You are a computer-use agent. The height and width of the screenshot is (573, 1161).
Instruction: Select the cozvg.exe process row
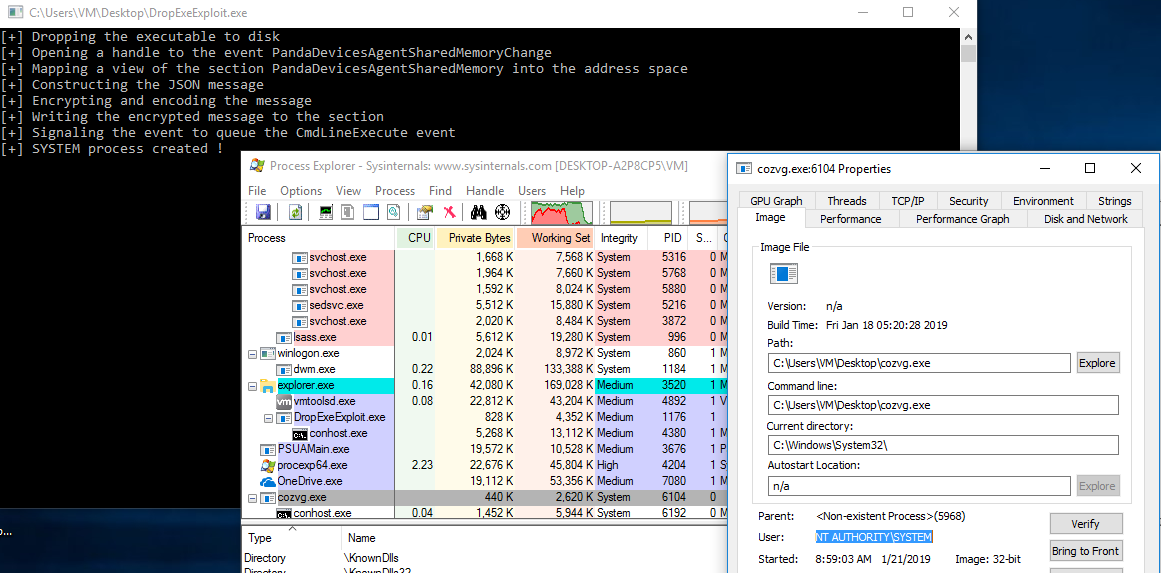[486, 497]
